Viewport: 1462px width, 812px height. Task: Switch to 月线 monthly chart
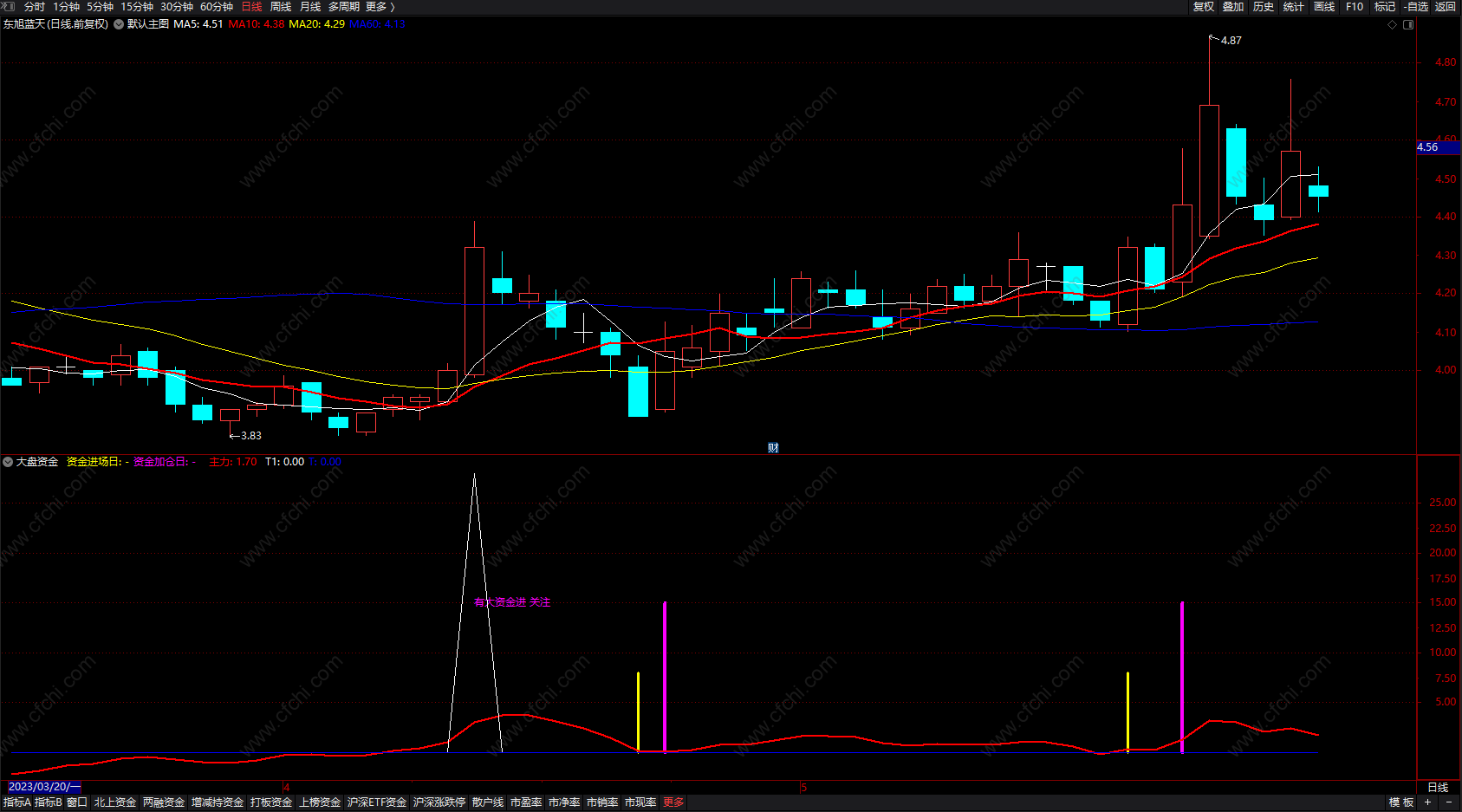(310, 7)
